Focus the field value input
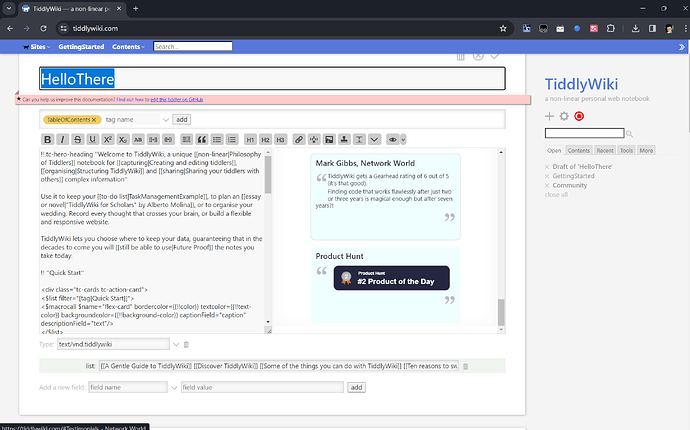 click(262, 387)
